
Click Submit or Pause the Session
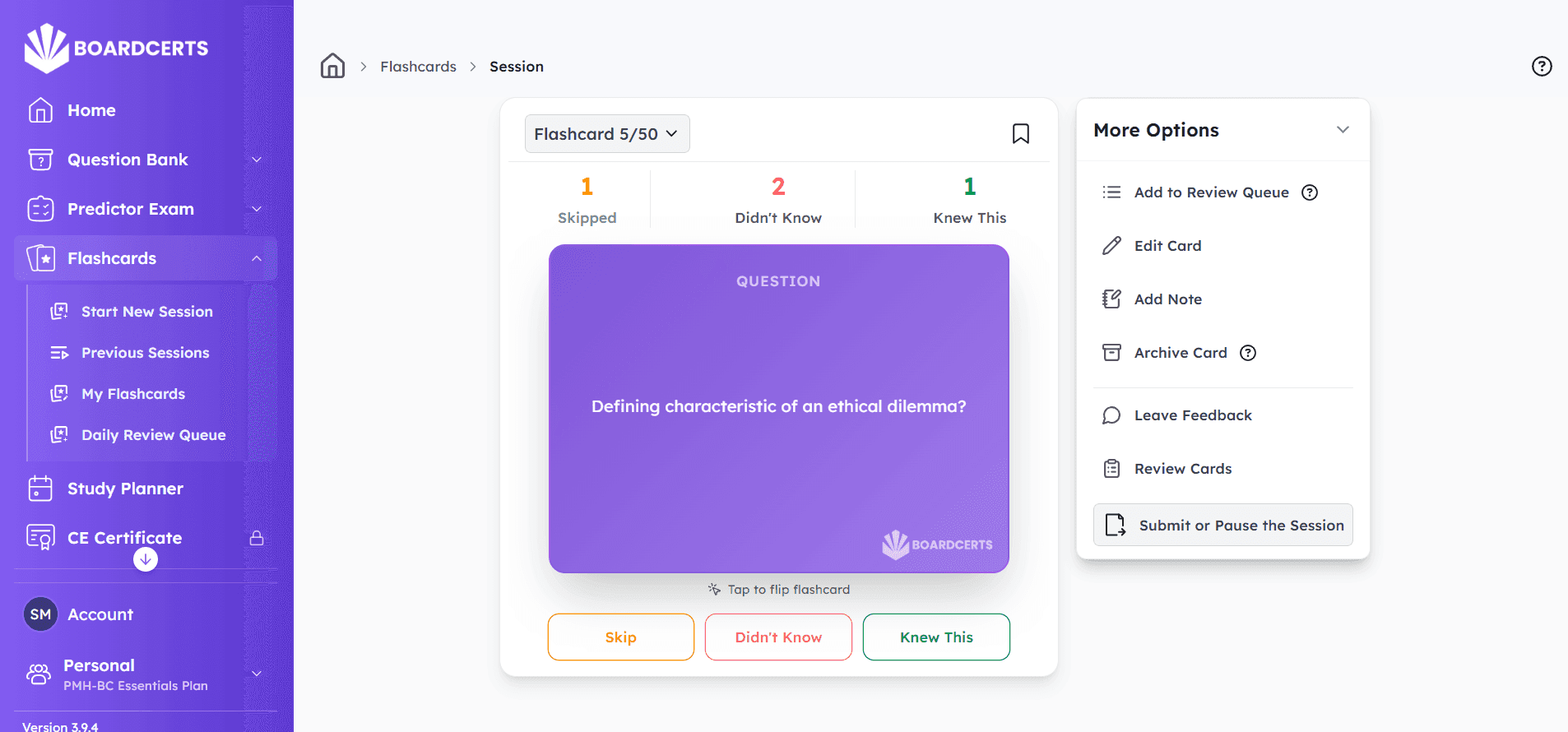click(x=1222, y=525)
